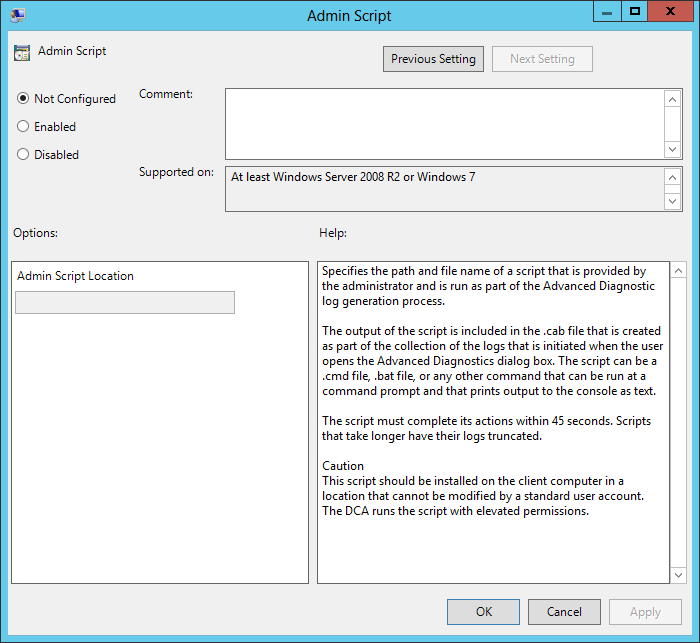Select the Not Configured option
This screenshot has height=643, width=700.
24,99
